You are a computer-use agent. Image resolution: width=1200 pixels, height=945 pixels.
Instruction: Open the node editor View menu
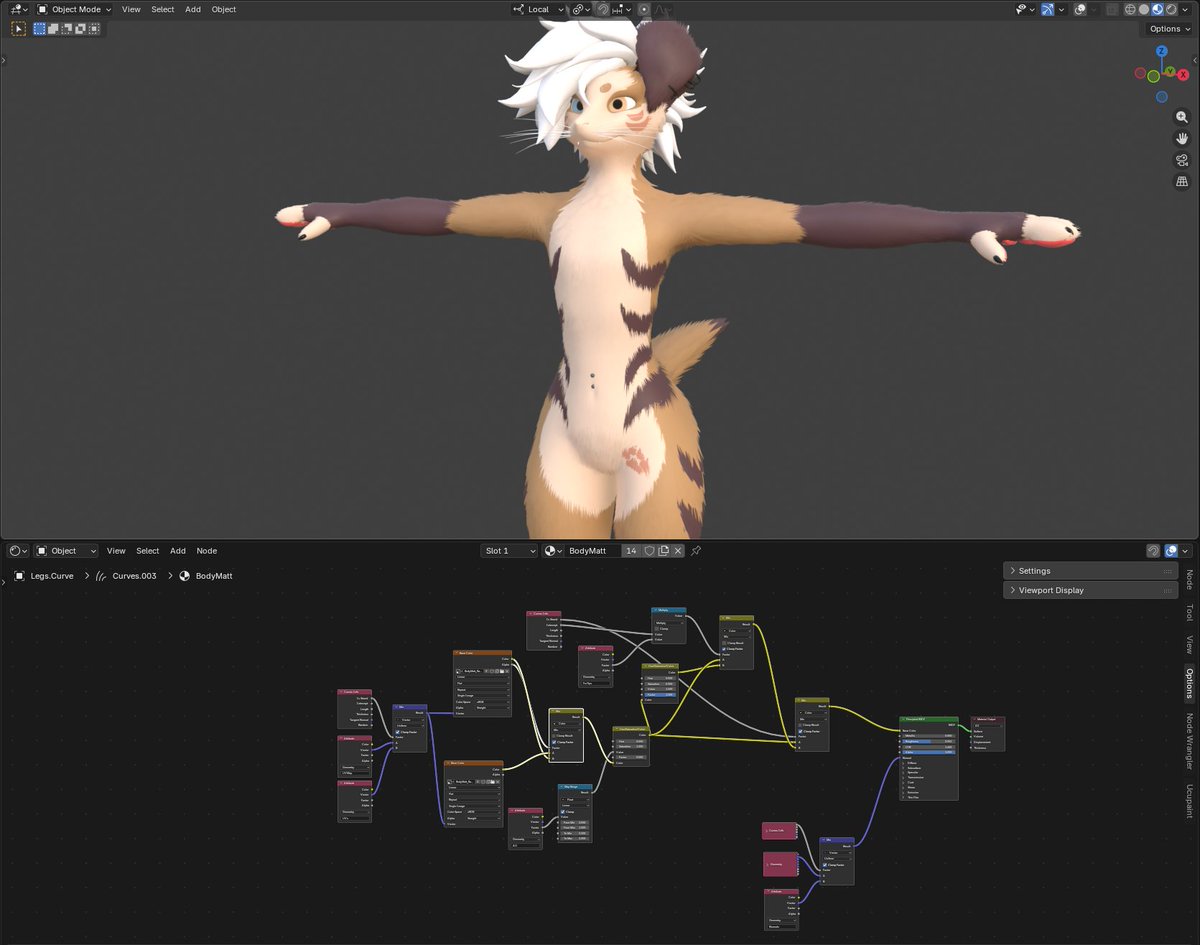point(116,551)
